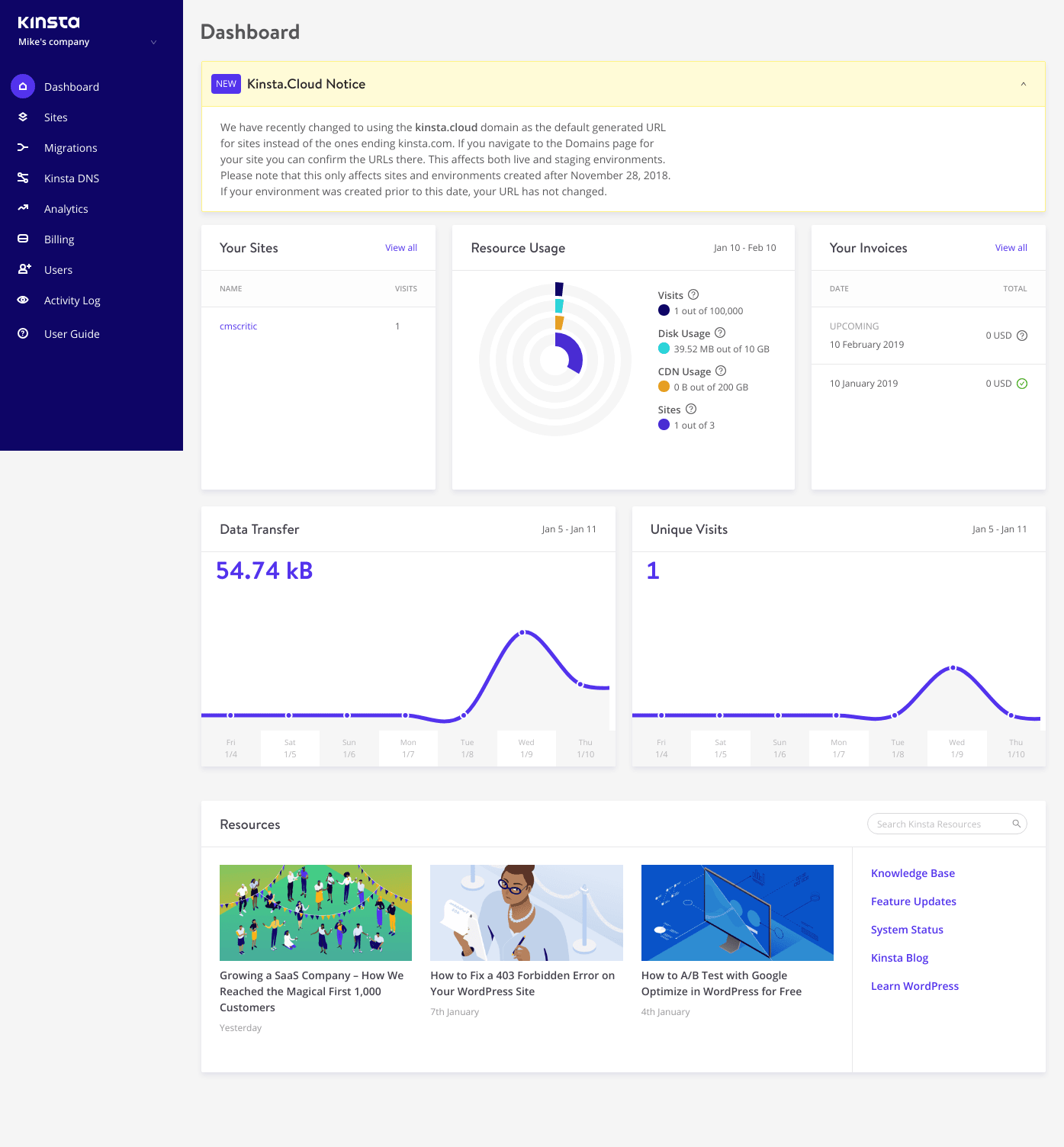Click help icon next to Sites usage
The height and width of the screenshot is (1147, 1064).
pyautogui.click(x=691, y=409)
